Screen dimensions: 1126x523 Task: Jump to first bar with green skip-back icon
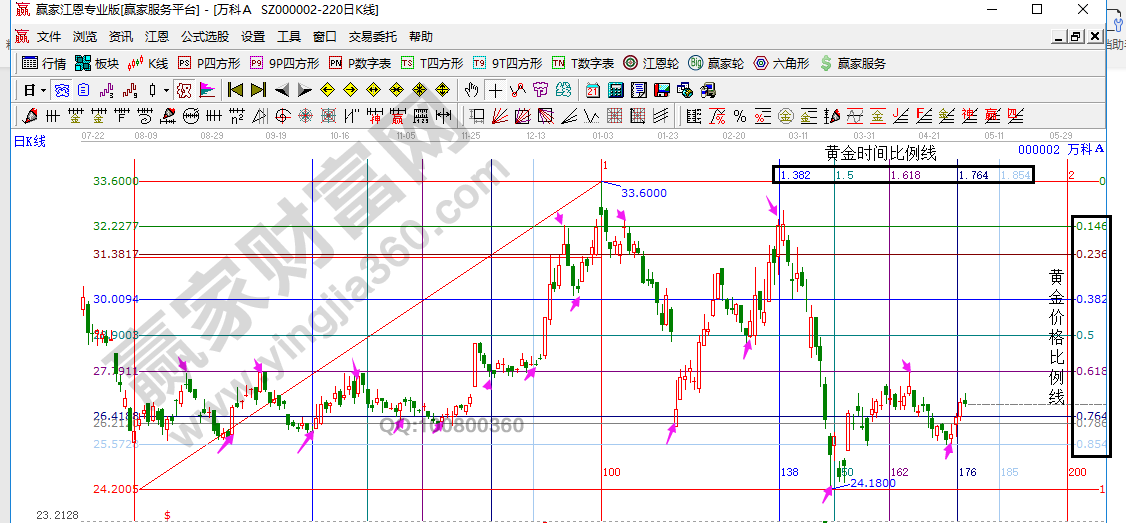click(236, 89)
